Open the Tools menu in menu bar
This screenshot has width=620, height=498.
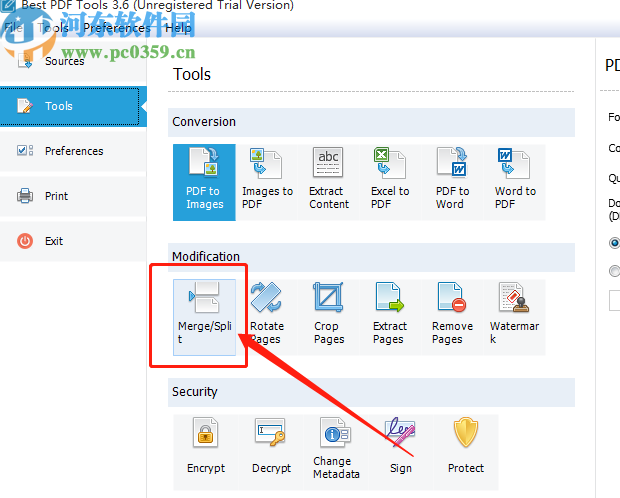pyautogui.click(x=53, y=28)
